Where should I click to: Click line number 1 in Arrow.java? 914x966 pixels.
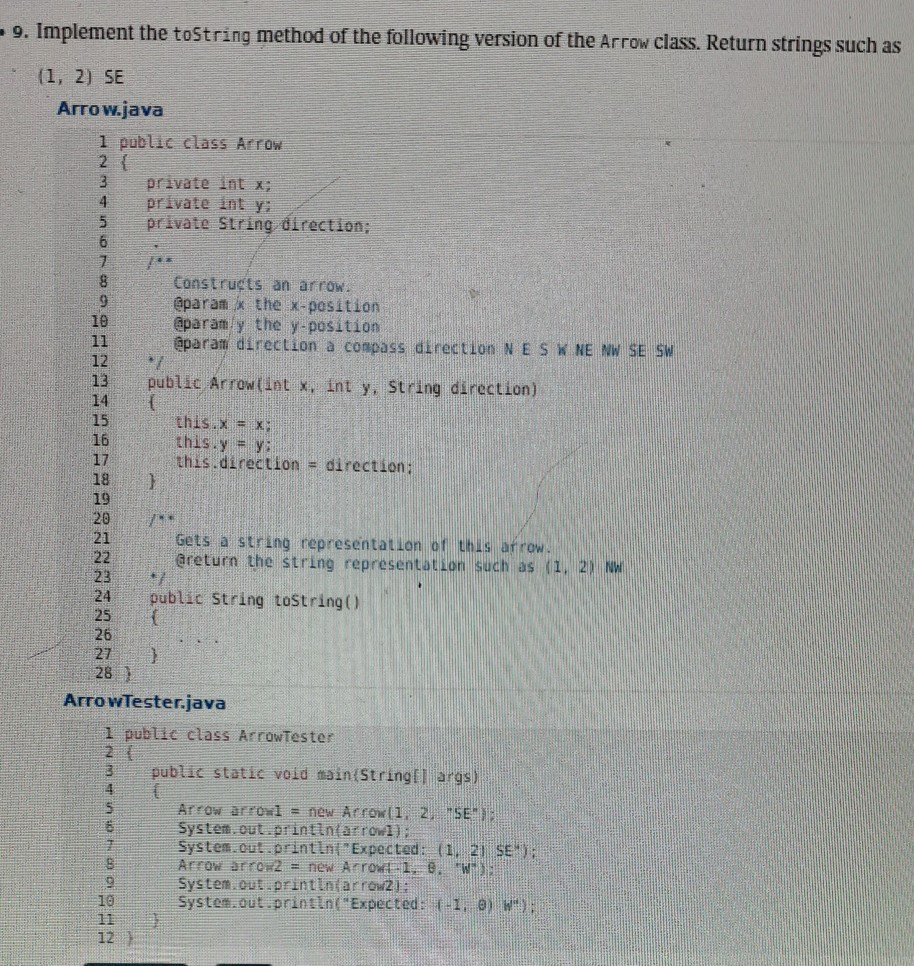106,144
